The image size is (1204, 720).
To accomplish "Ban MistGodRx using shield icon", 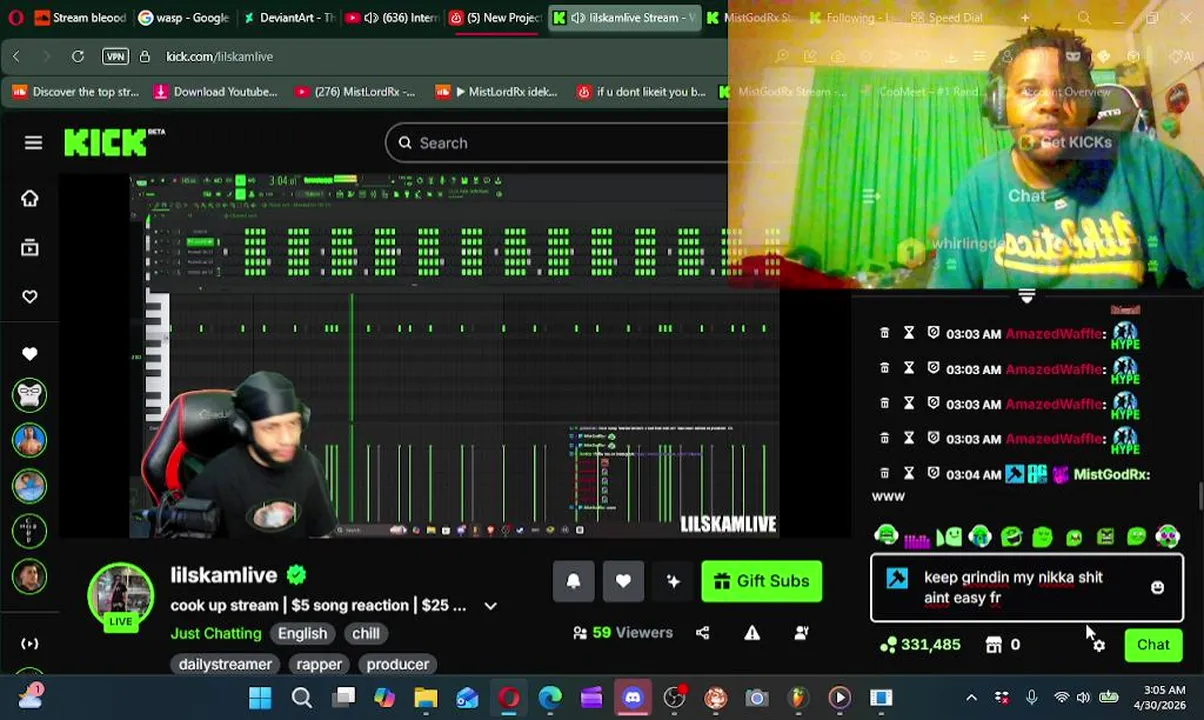I will click(x=933, y=473).
